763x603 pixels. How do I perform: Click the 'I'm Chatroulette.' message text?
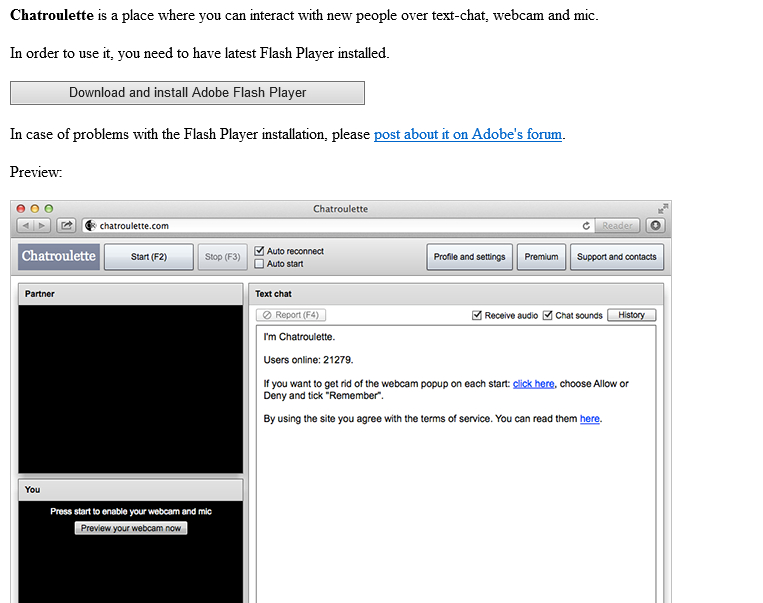click(x=299, y=337)
